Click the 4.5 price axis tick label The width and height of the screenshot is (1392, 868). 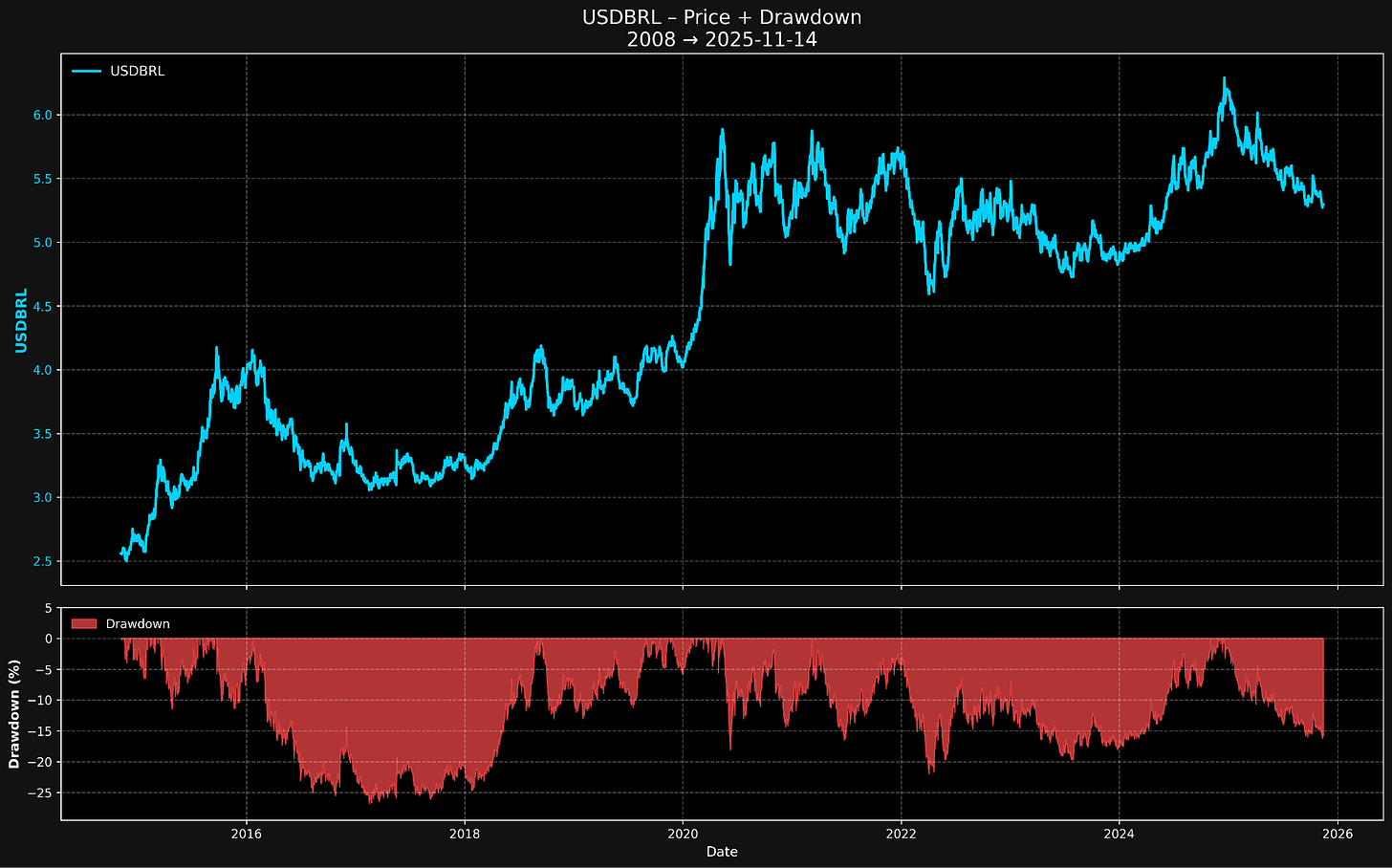[45, 307]
